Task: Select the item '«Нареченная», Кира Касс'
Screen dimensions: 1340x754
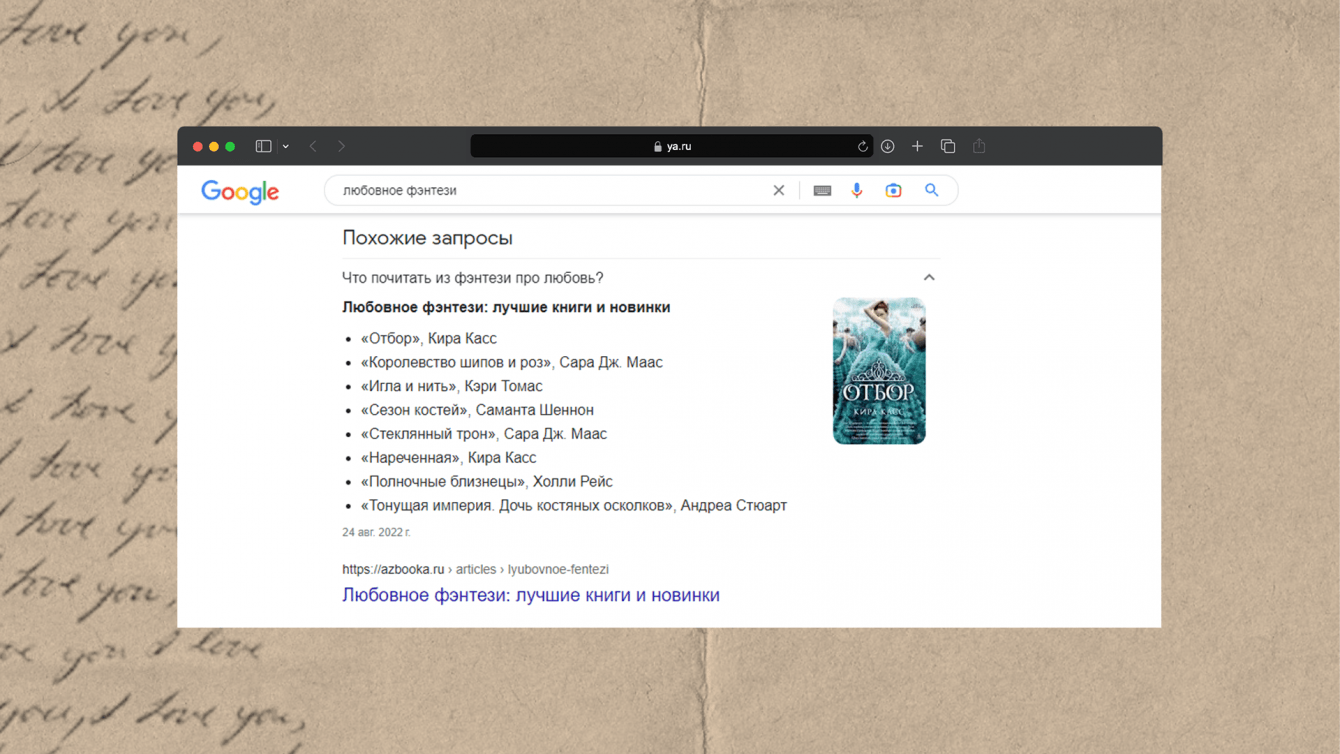Action: tap(448, 458)
